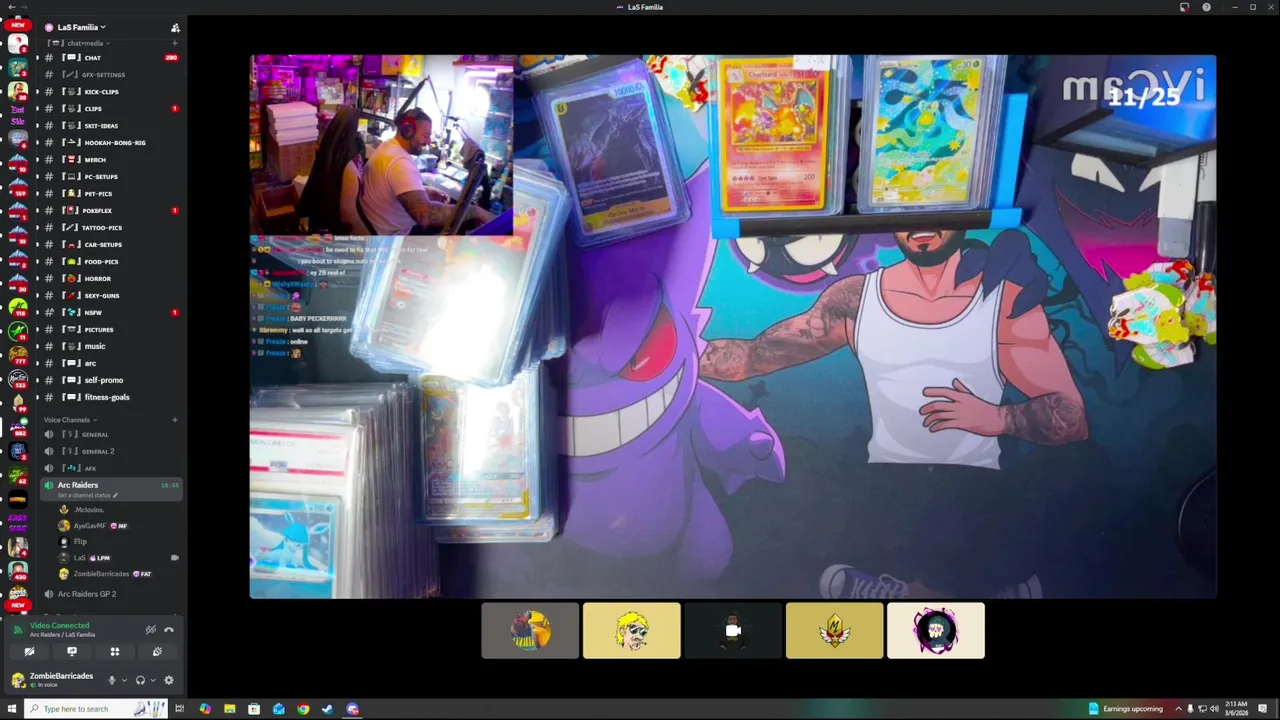Open File Explorer from the taskbar

[230, 709]
